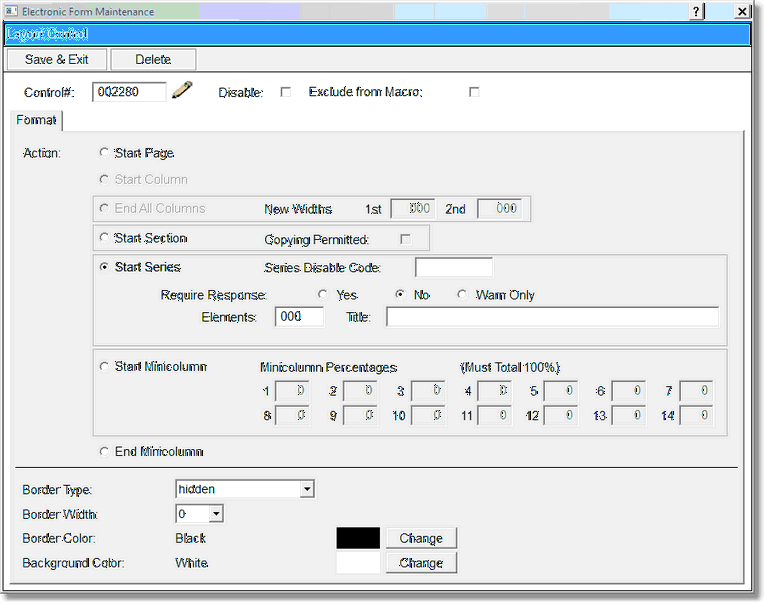This screenshot has width=765, height=604.
Task: Click Change for Background Color
Action: point(421,563)
